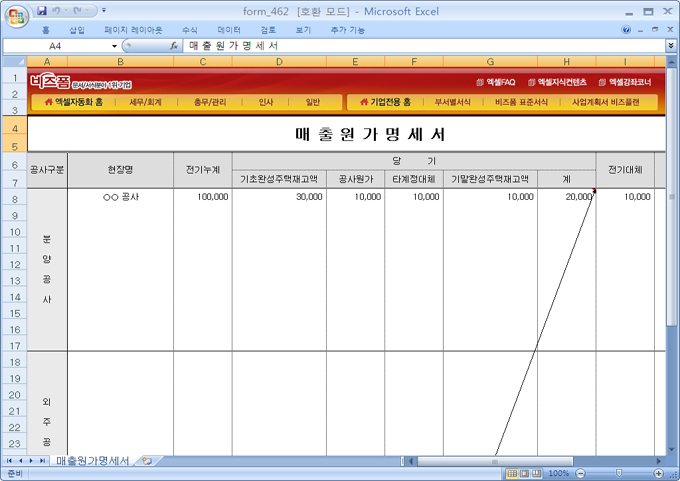680x481 pixels.
Task: Click the 엑셀자동화 홈 link
Action: click(x=73, y=102)
